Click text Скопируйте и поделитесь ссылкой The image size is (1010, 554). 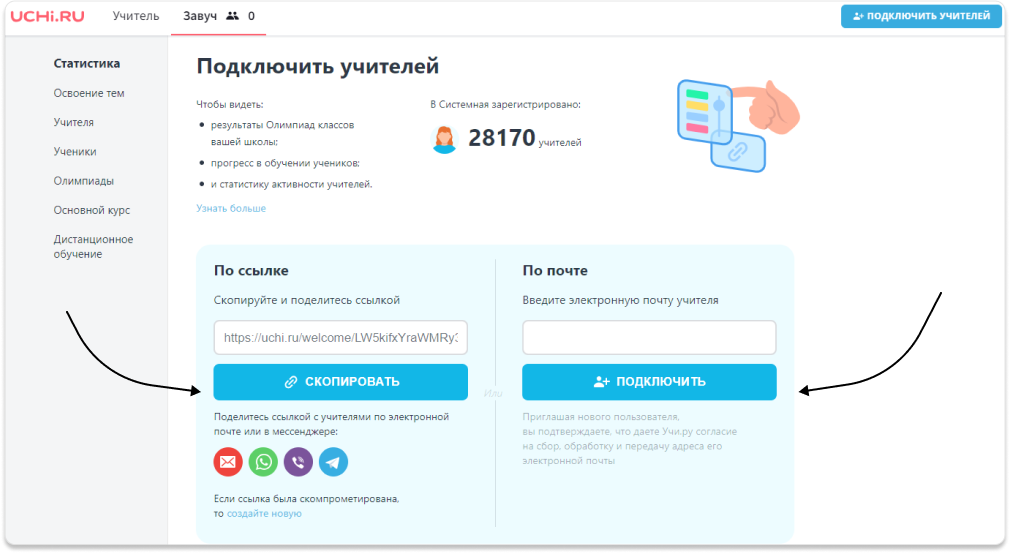click(x=307, y=300)
